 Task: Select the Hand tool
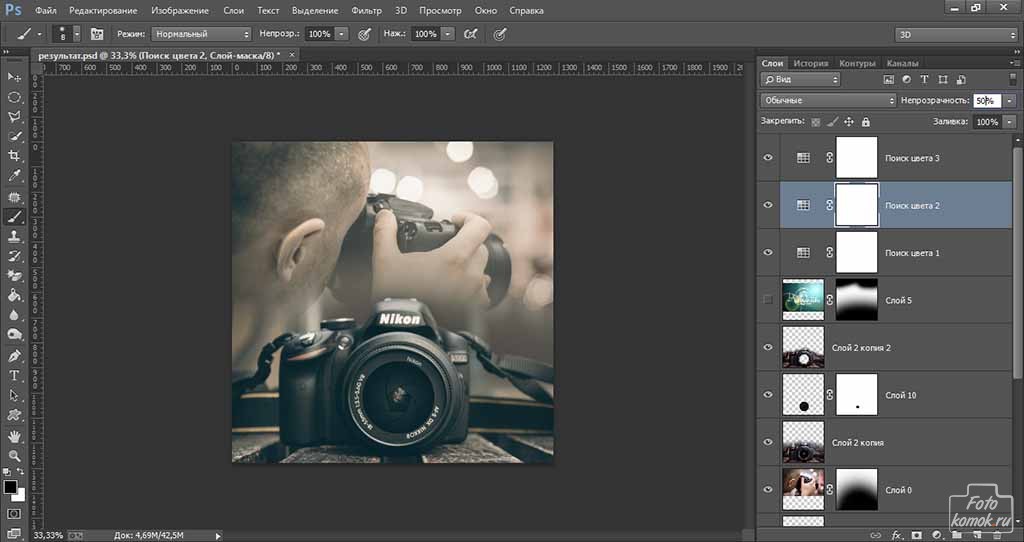(x=14, y=436)
